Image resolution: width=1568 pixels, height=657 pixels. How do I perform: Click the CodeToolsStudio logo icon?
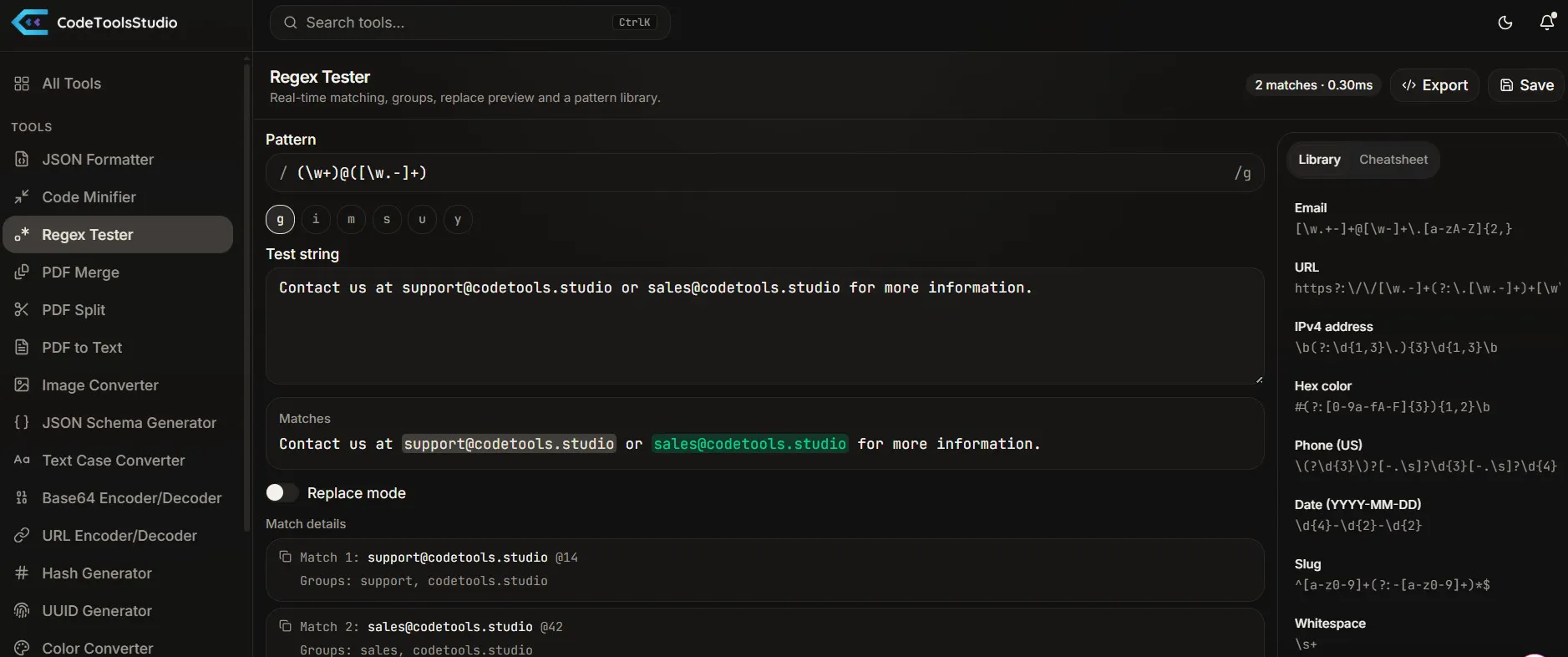[30, 22]
